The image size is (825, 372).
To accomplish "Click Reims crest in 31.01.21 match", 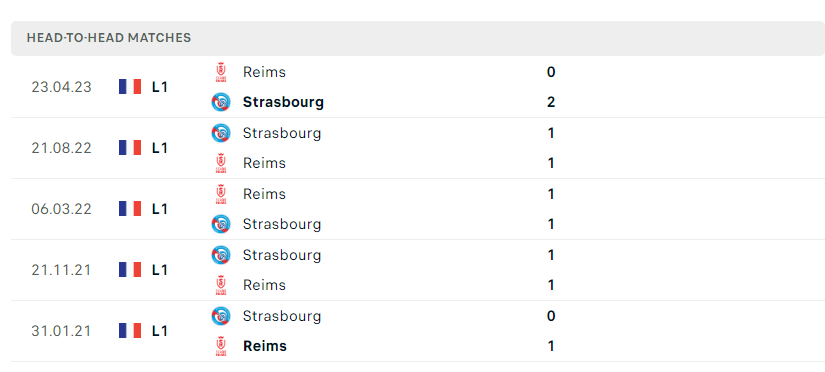I will click(x=221, y=346).
